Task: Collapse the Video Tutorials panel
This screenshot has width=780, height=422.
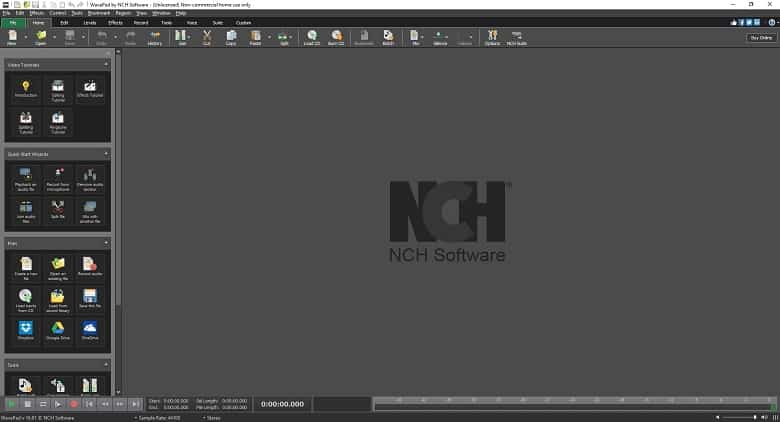Action: coord(106,65)
